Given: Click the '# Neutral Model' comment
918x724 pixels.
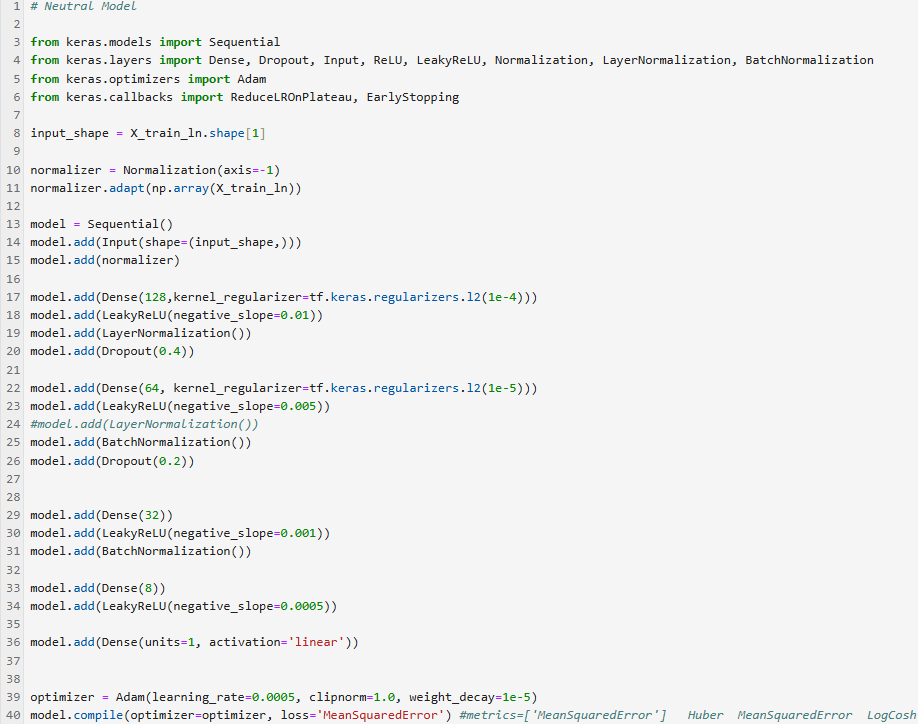Looking at the screenshot, I should click(77, 7).
